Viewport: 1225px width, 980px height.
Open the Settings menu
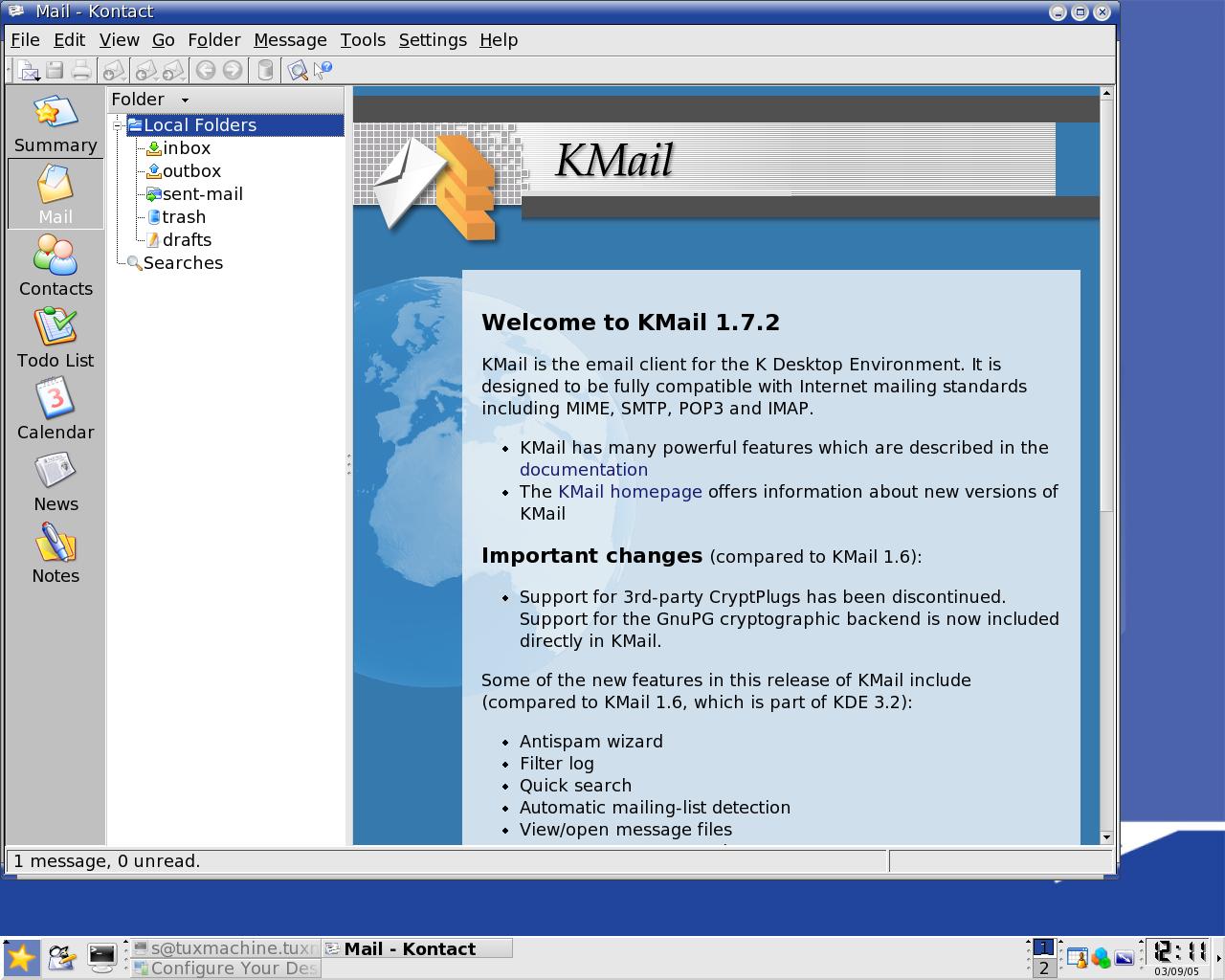[x=433, y=40]
